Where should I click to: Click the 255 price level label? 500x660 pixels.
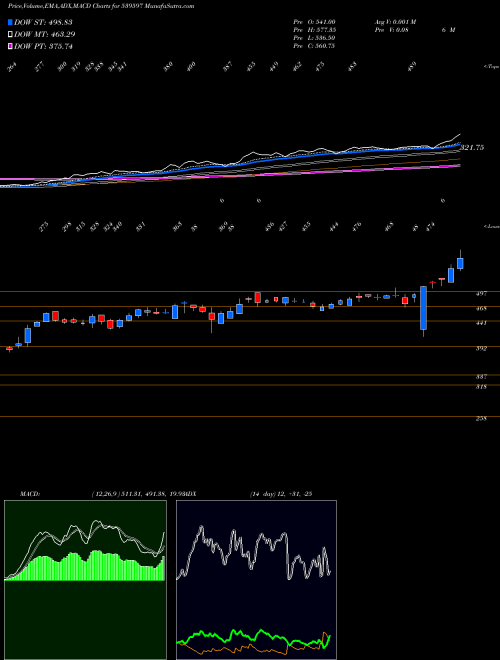point(482,419)
